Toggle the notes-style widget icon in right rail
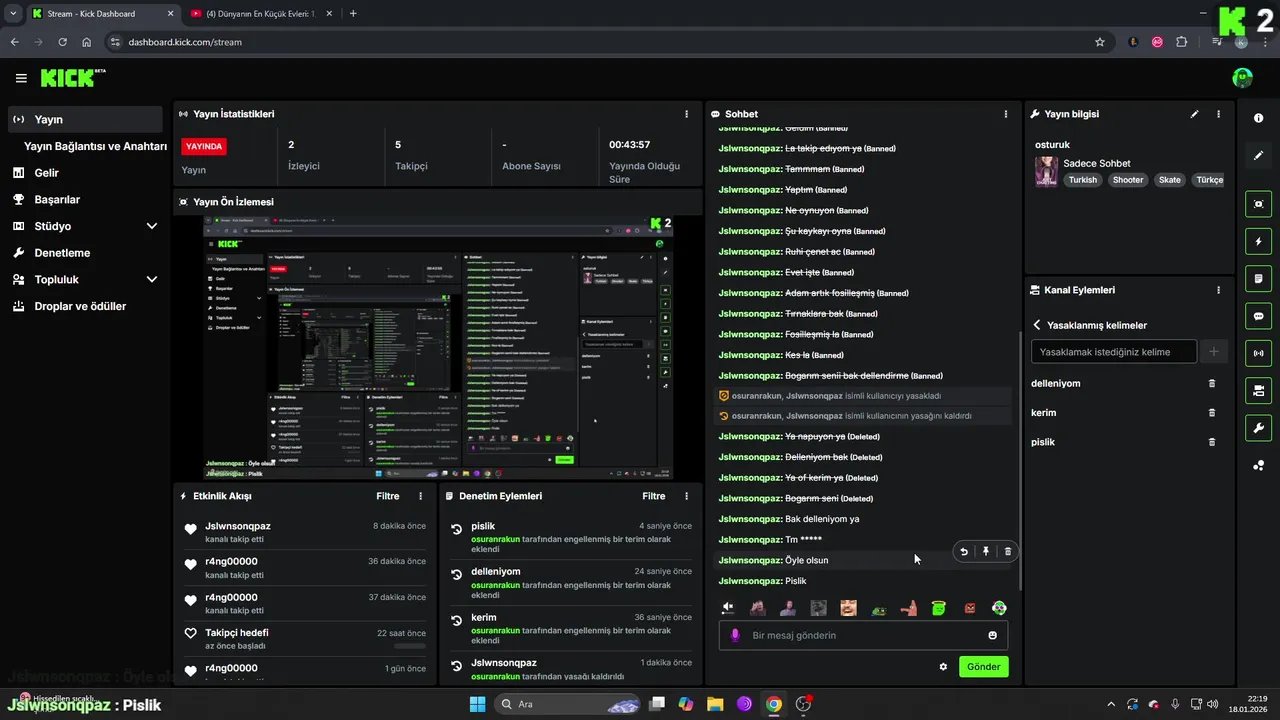The height and width of the screenshot is (720, 1280). click(1258, 278)
